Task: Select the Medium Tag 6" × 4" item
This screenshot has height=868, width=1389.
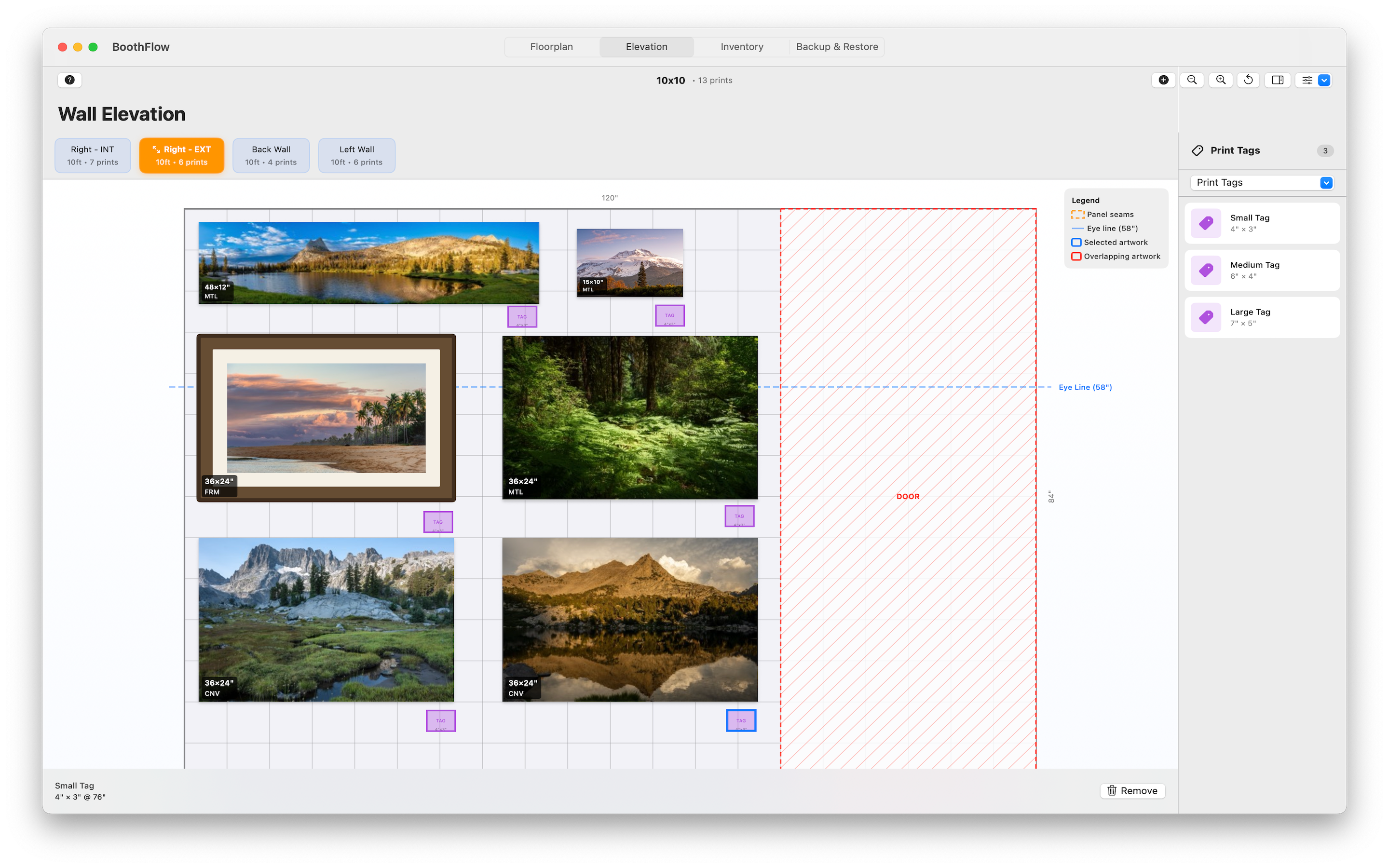Action: (x=1262, y=270)
